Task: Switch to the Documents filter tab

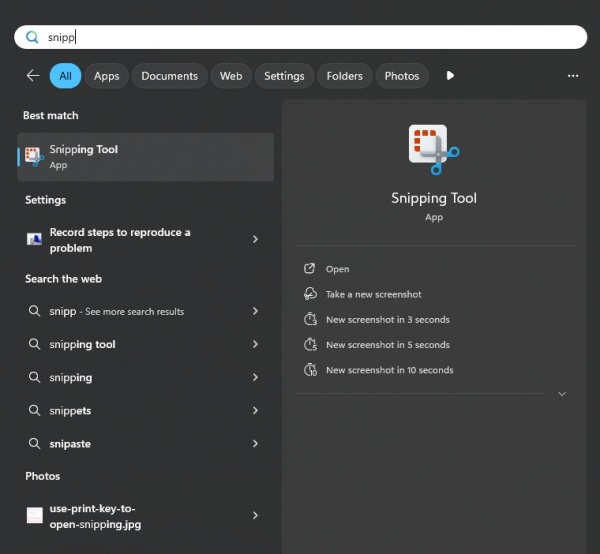Action: [170, 76]
